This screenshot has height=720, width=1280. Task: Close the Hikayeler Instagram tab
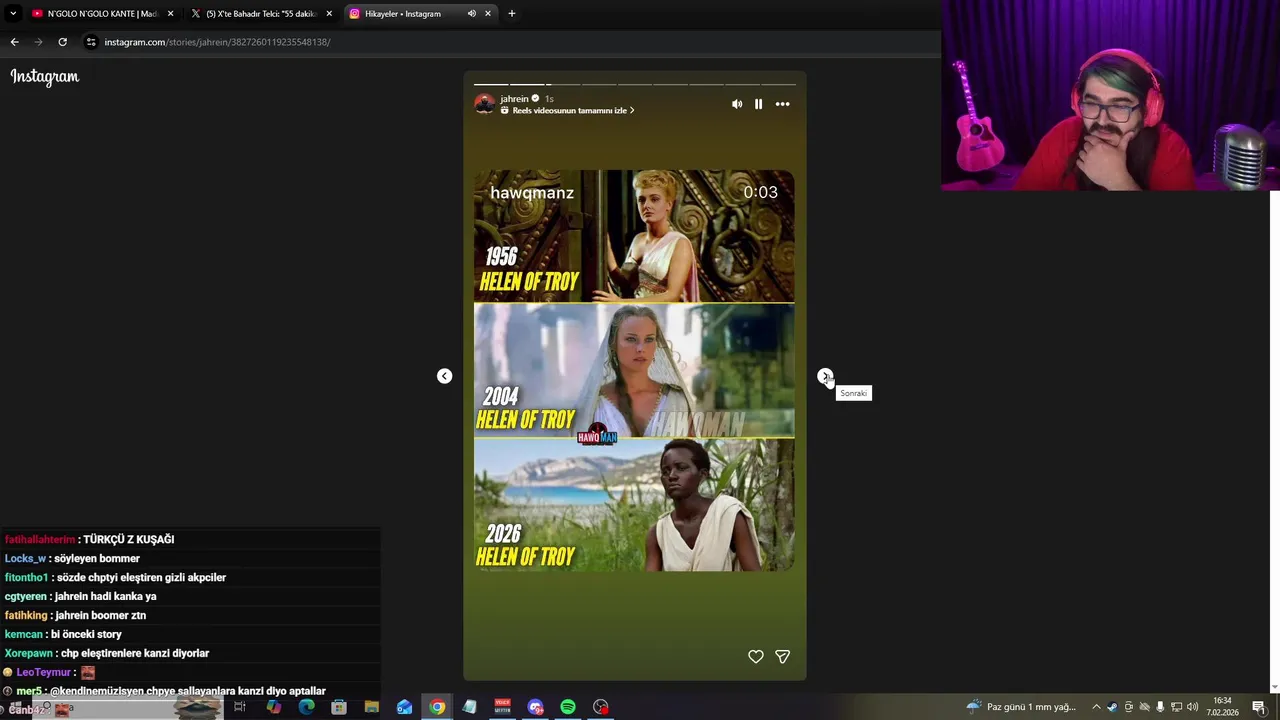tap(488, 14)
